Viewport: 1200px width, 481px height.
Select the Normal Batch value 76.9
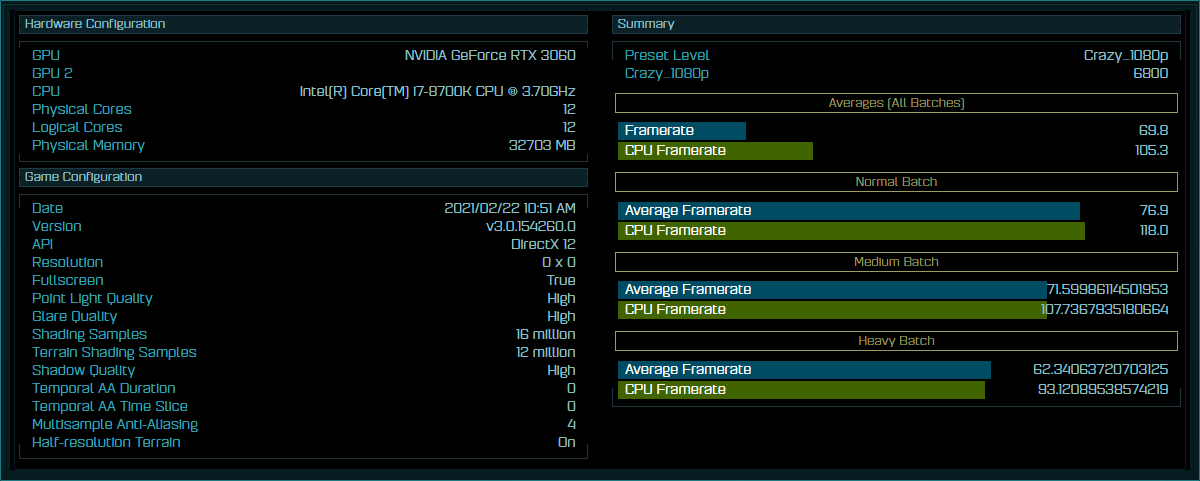[1153, 211]
